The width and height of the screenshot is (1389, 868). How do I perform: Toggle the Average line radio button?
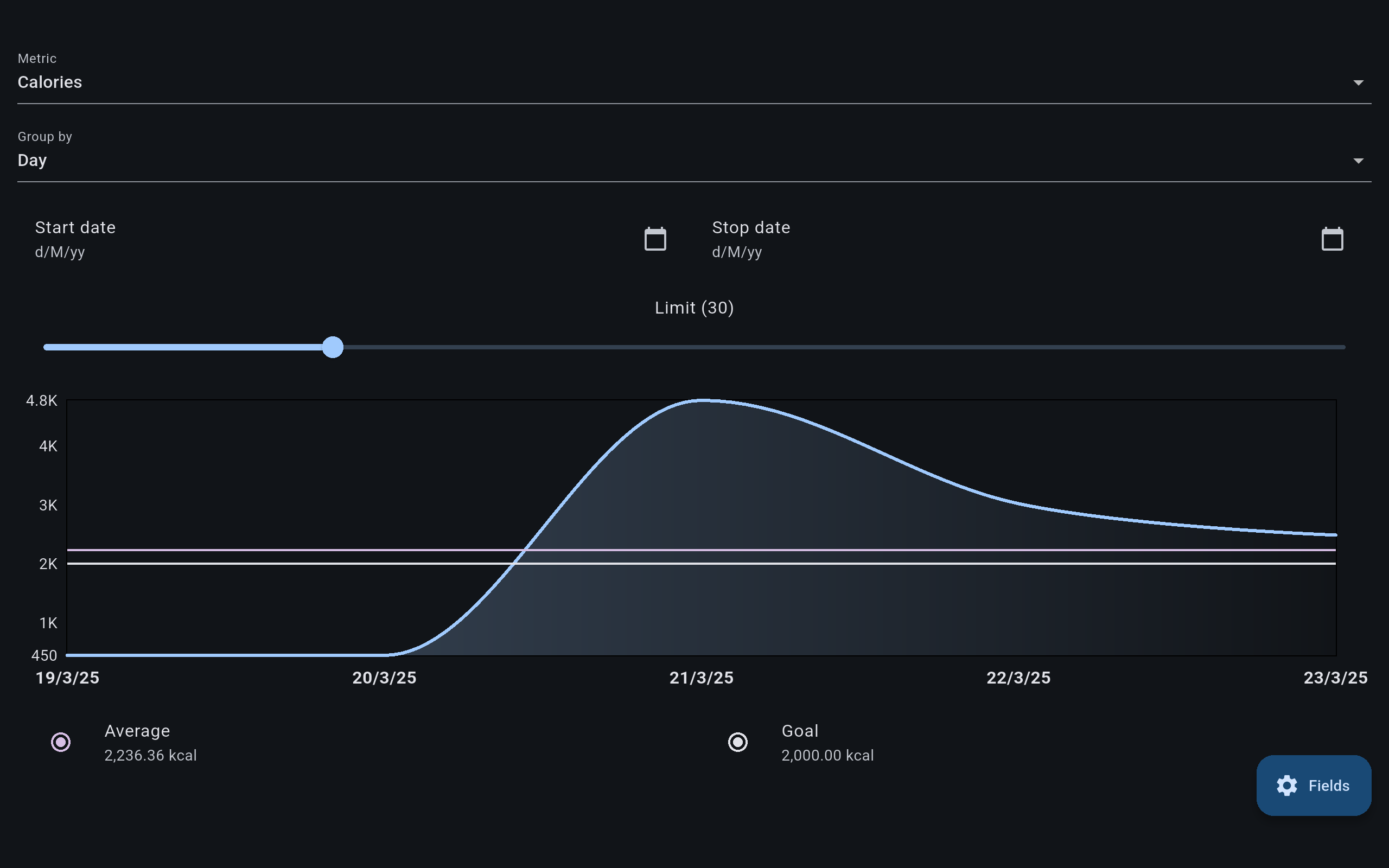pyautogui.click(x=61, y=742)
